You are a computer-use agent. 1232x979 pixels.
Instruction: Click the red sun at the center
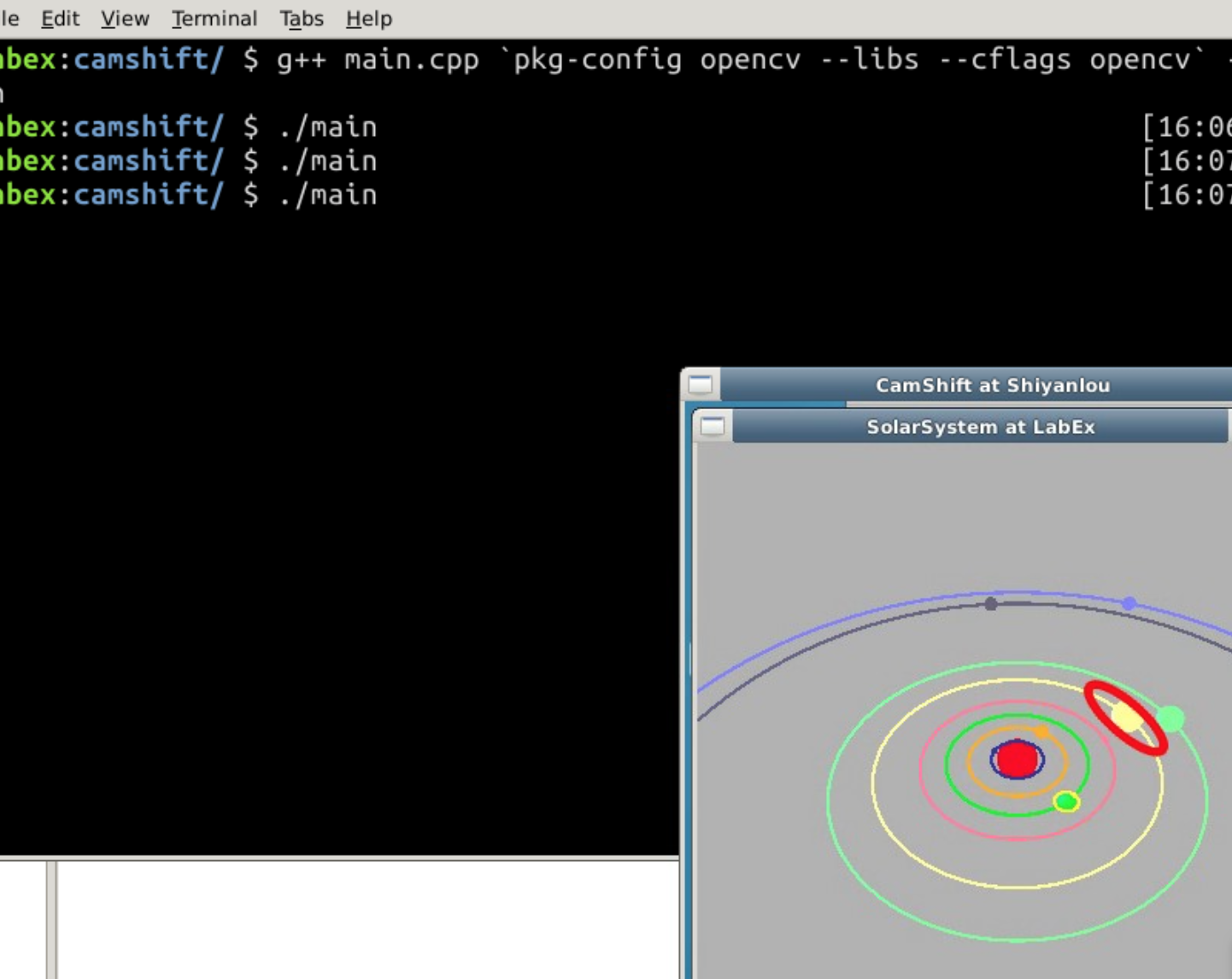coord(1017,759)
